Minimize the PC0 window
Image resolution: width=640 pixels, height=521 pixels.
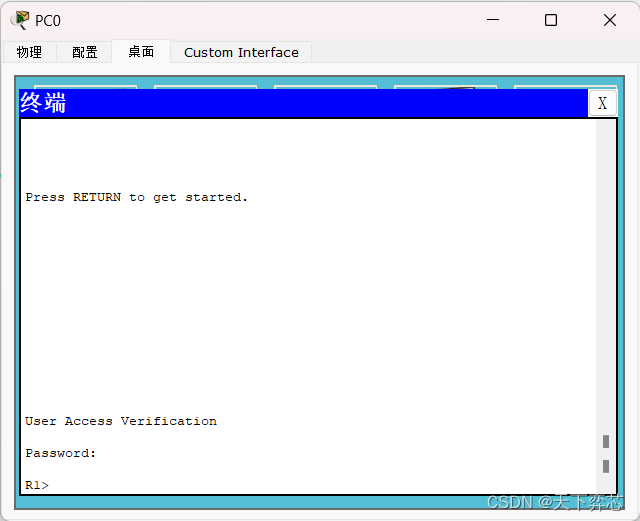(x=493, y=20)
